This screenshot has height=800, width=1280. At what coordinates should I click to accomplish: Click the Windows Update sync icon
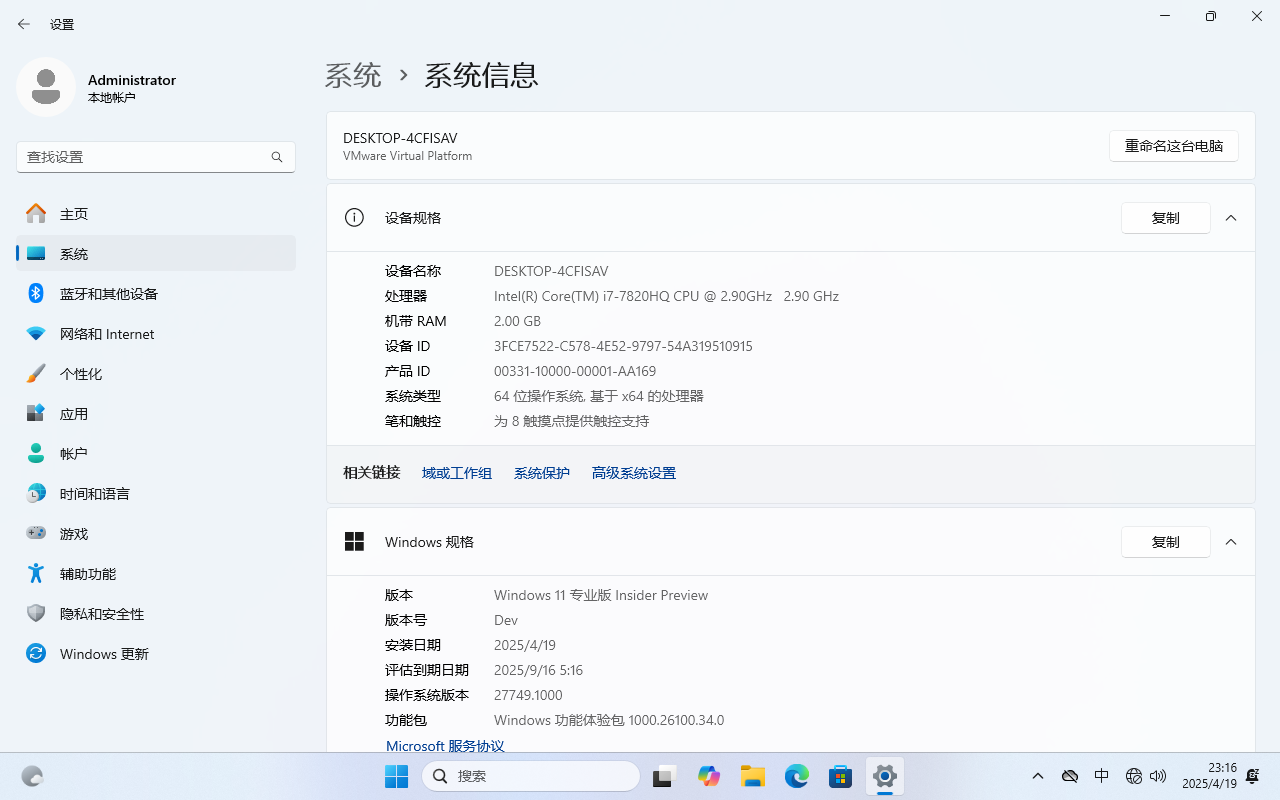point(36,654)
